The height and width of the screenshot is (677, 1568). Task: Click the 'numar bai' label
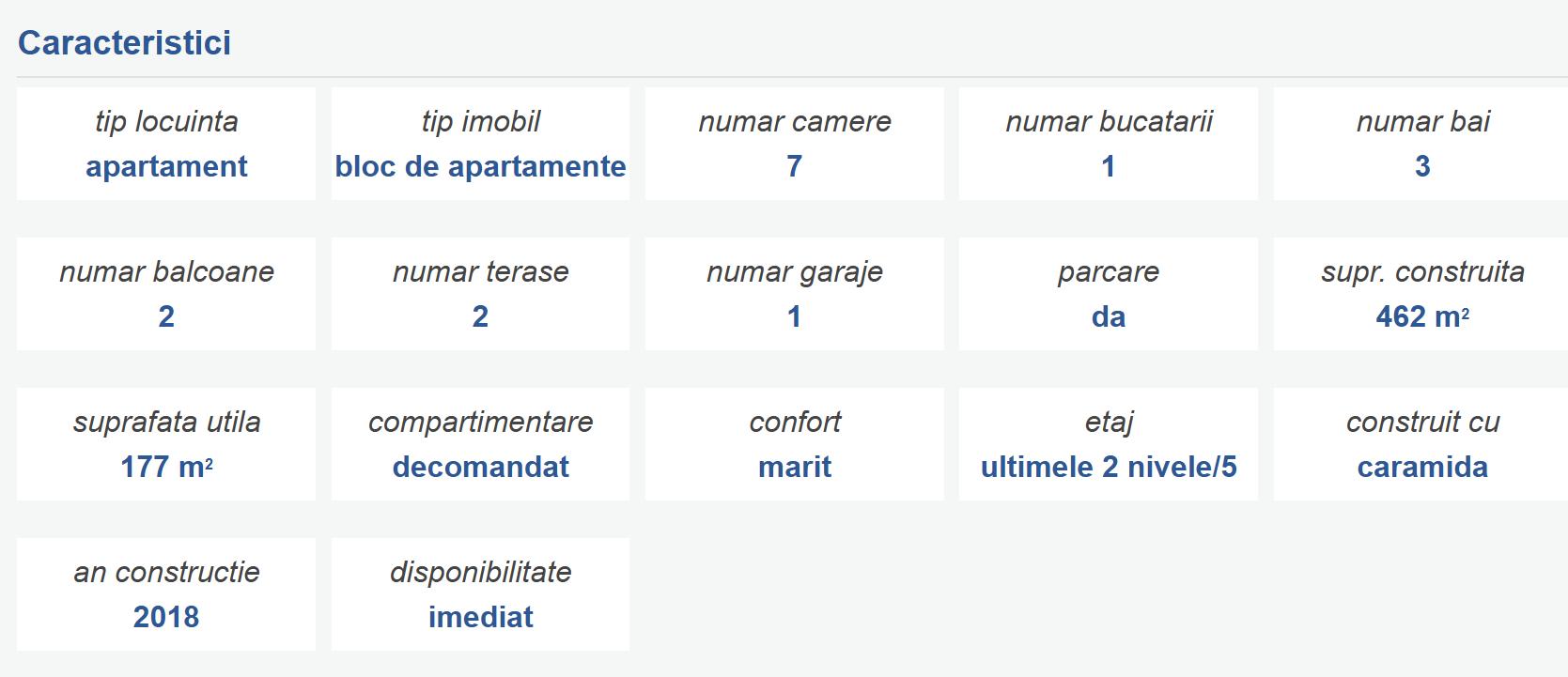pos(1422,121)
